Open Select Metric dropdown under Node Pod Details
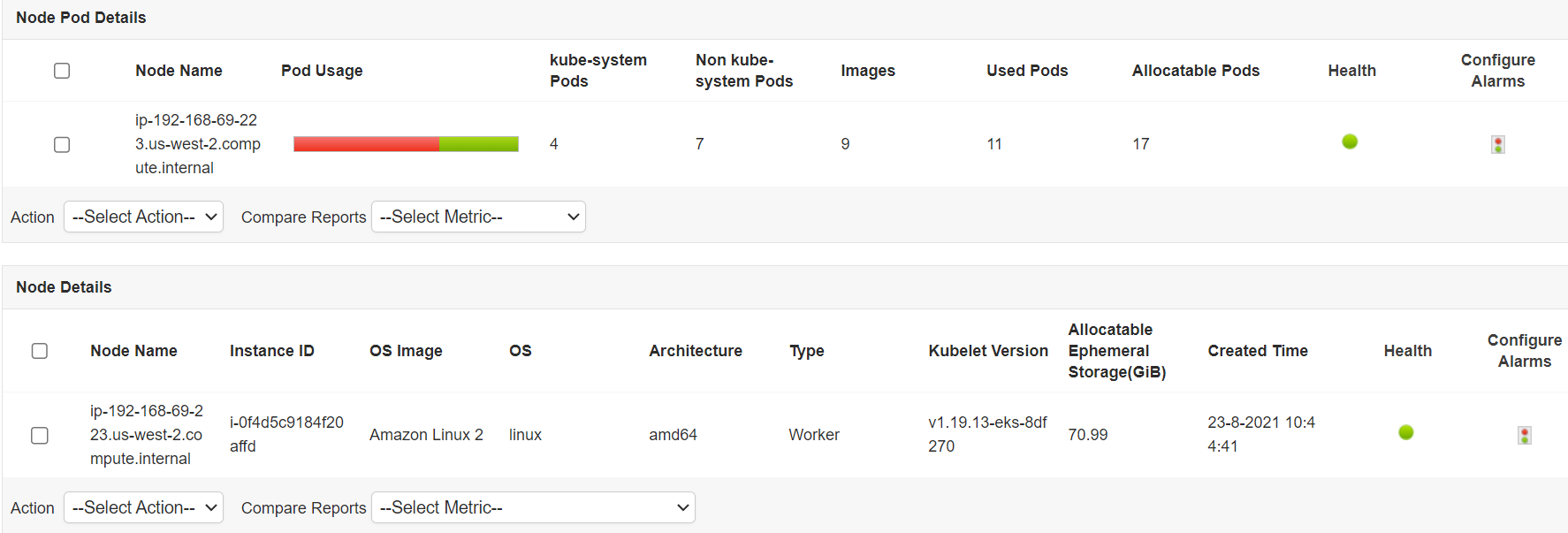 (x=478, y=217)
